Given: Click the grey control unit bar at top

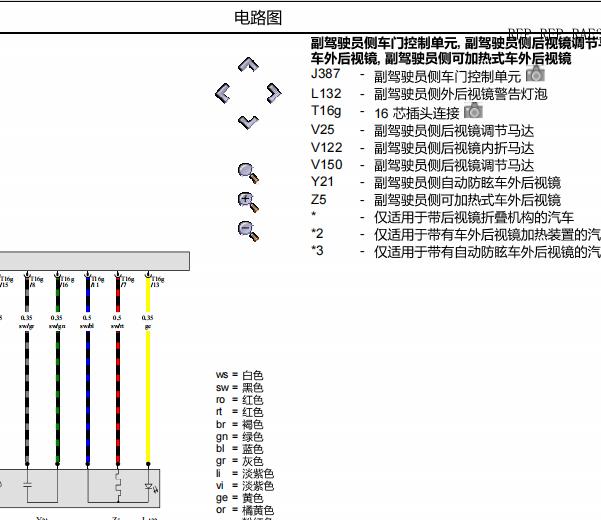Looking at the screenshot, I should (95, 261).
